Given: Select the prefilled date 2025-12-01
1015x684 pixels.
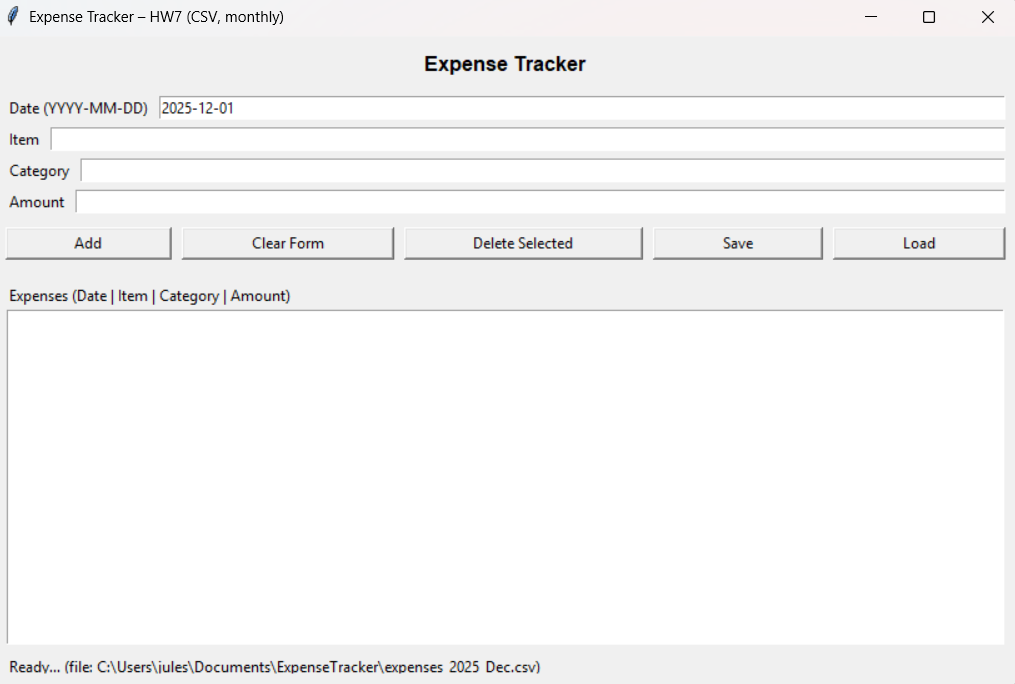Looking at the screenshot, I should click(196, 108).
